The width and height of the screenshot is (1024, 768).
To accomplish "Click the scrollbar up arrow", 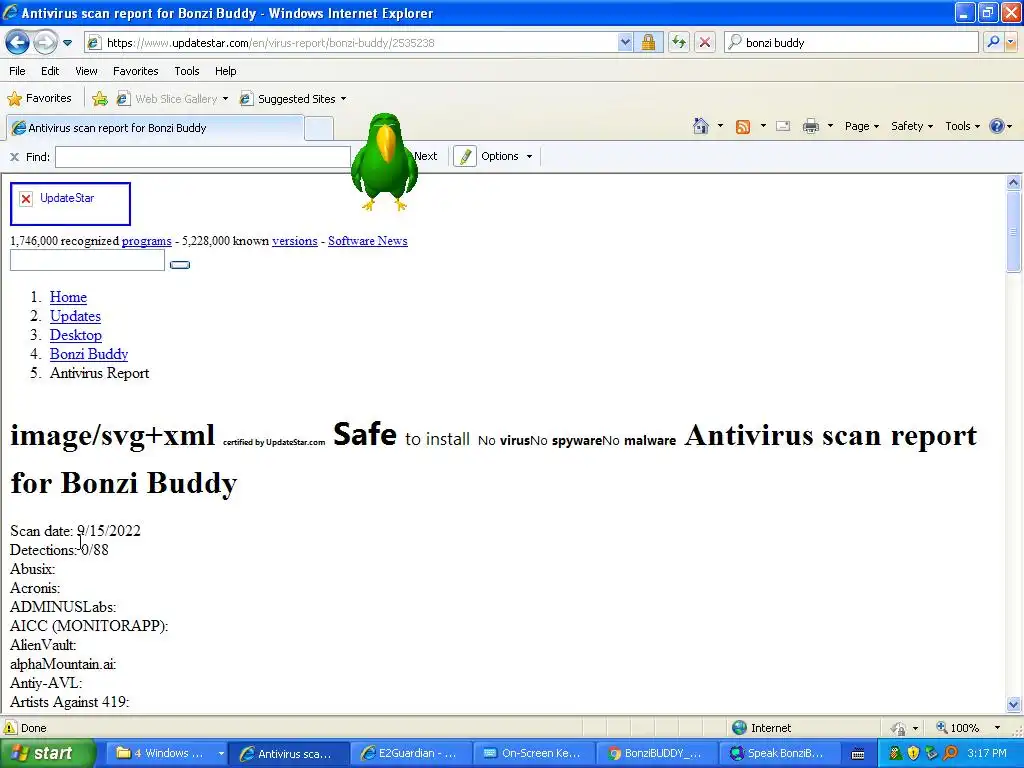I will [1014, 182].
